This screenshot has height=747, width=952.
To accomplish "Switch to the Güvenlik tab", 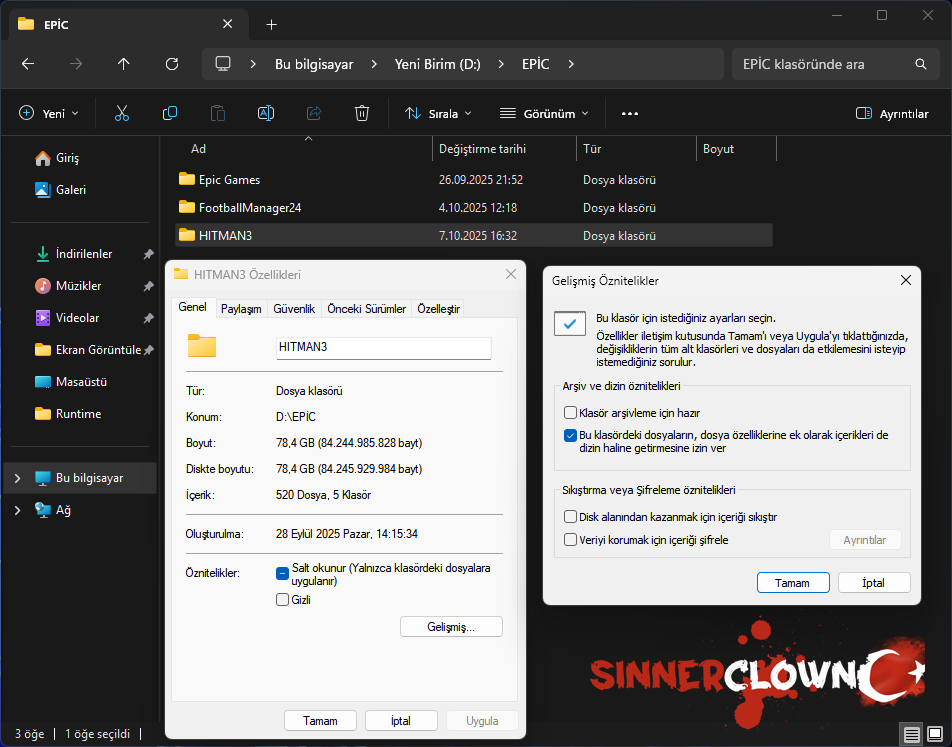I will click(x=294, y=309).
